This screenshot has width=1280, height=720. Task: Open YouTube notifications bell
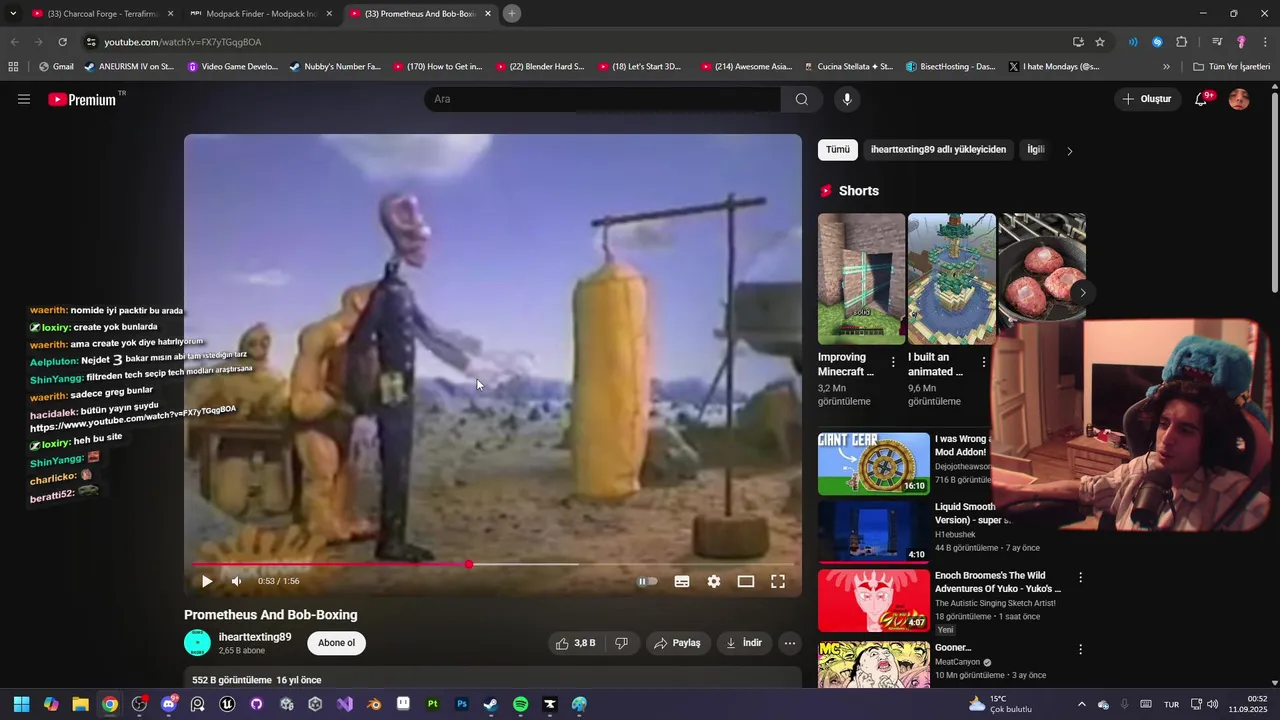[1201, 99]
